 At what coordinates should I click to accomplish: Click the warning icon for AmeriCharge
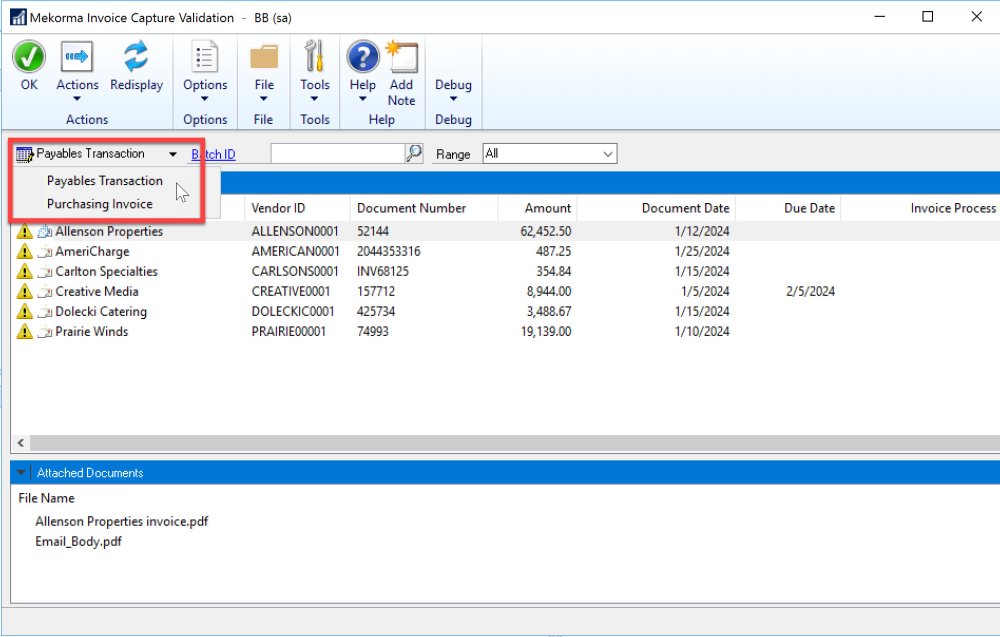pyautogui.click(x=24, y=251)
